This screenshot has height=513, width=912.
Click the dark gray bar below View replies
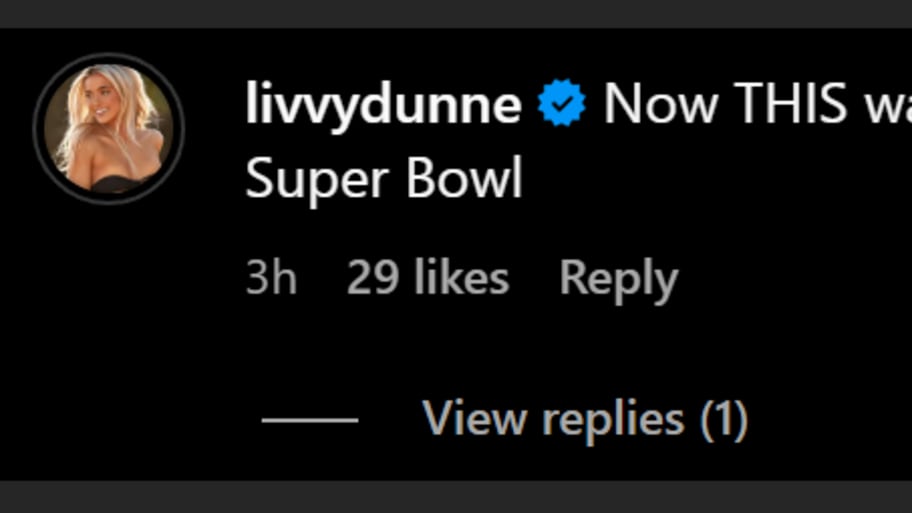coord(456,497)
